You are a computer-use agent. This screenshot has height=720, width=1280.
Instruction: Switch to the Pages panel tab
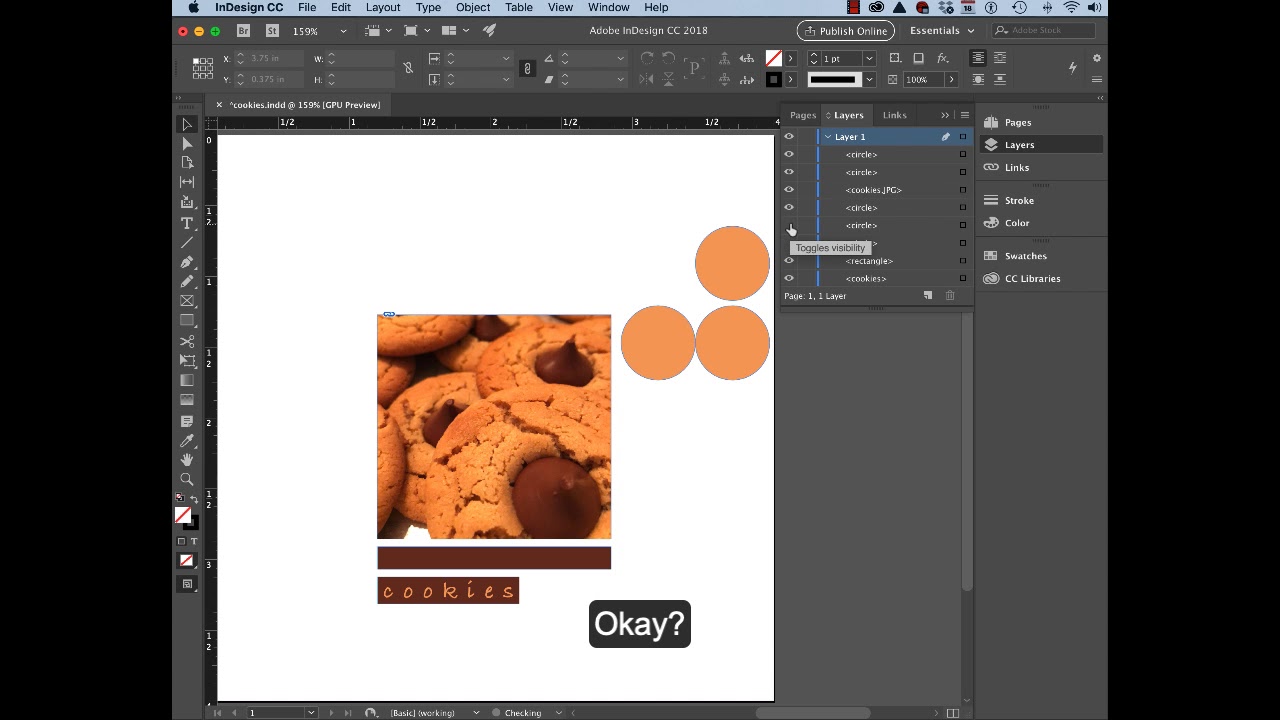click(x=802, y=115)
